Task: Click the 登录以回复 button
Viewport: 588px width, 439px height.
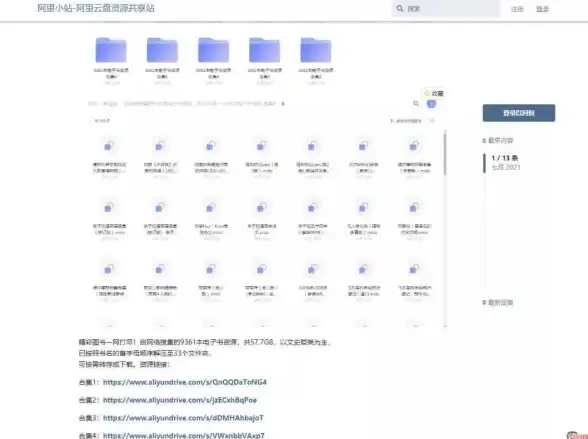Action: (x=519, y=113)
